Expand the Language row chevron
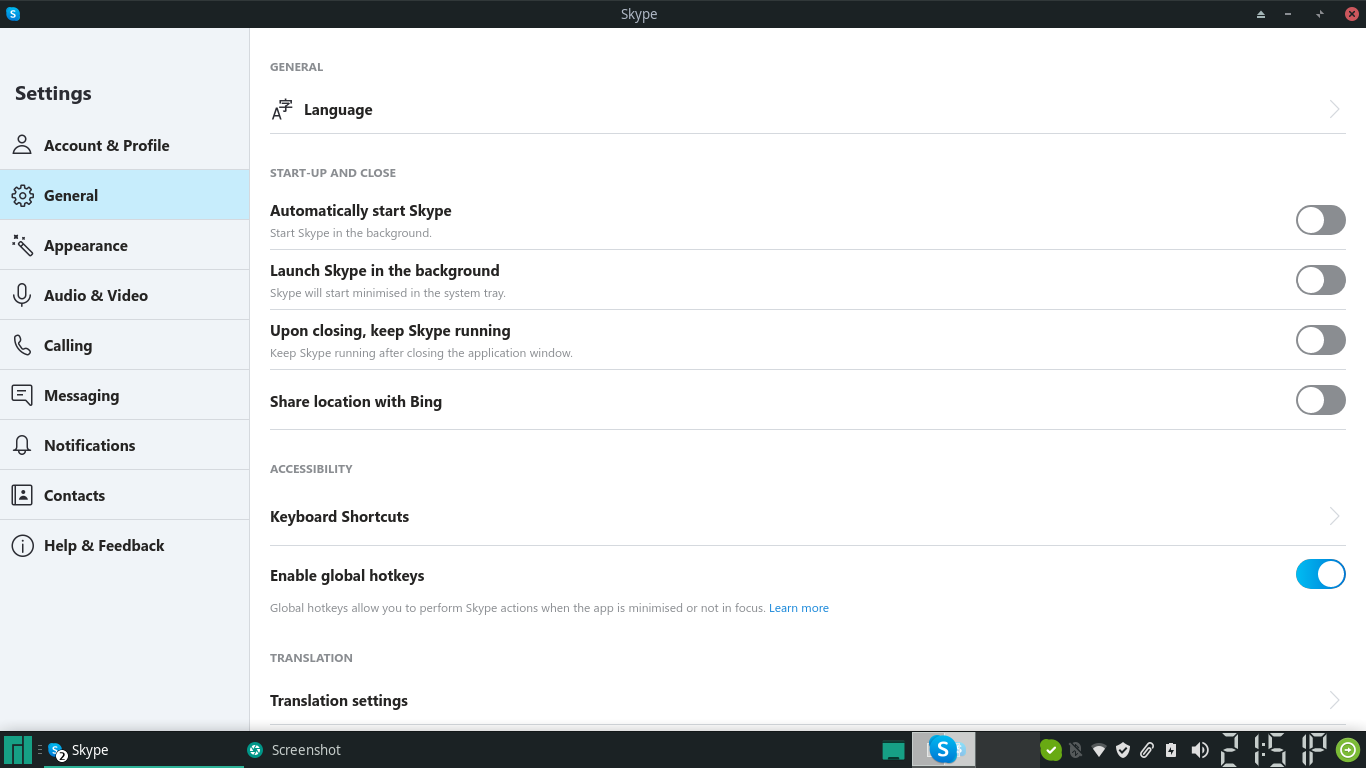 pyautogui.click(x=1335, y=109)
